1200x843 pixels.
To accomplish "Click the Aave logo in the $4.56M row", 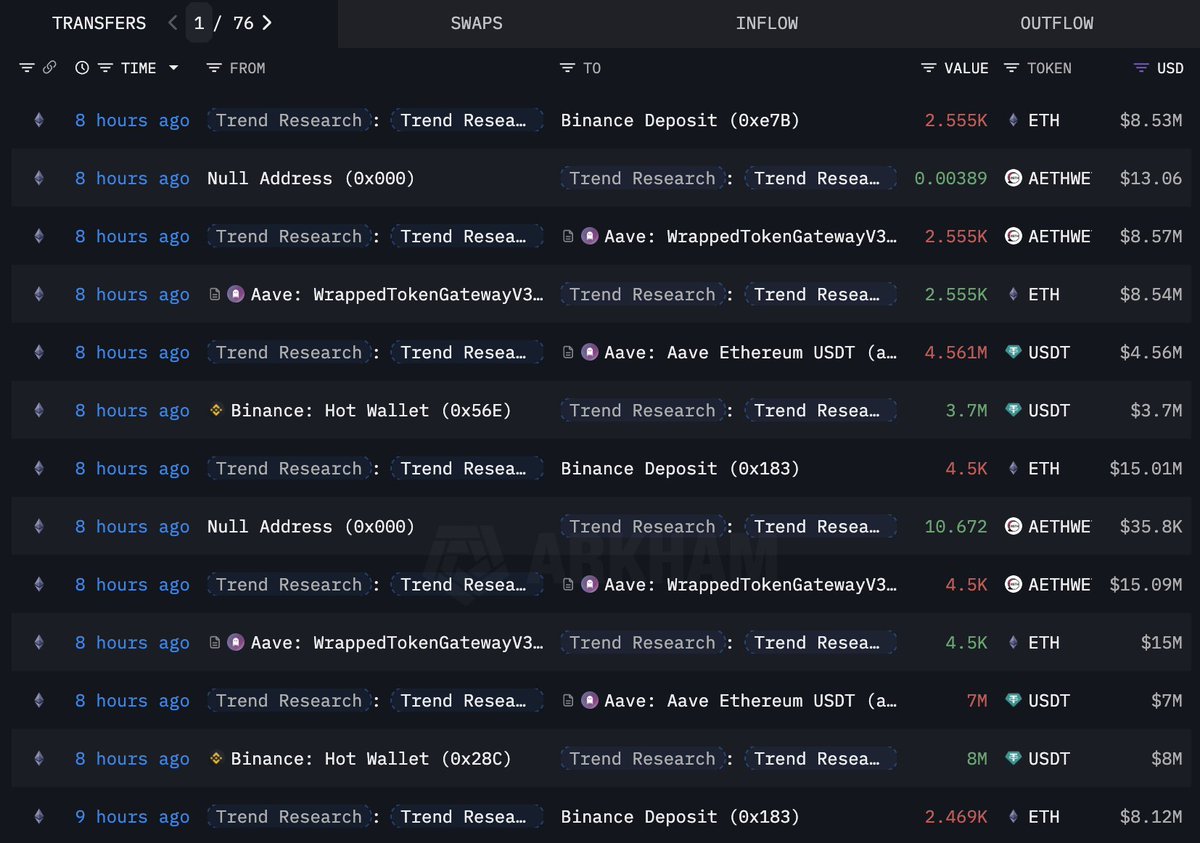I will pos(590,352).
